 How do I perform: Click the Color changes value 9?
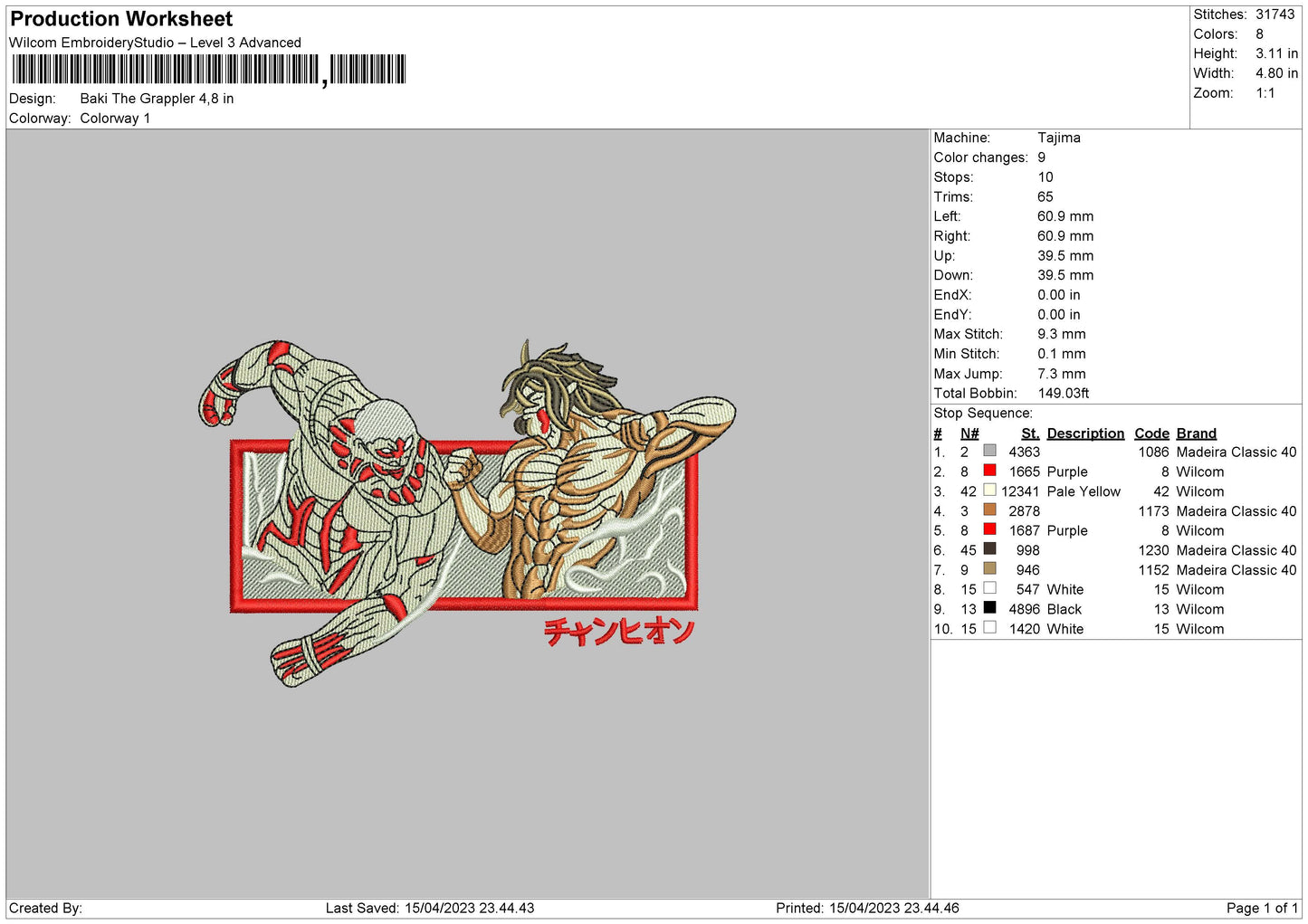point(1041,157)
